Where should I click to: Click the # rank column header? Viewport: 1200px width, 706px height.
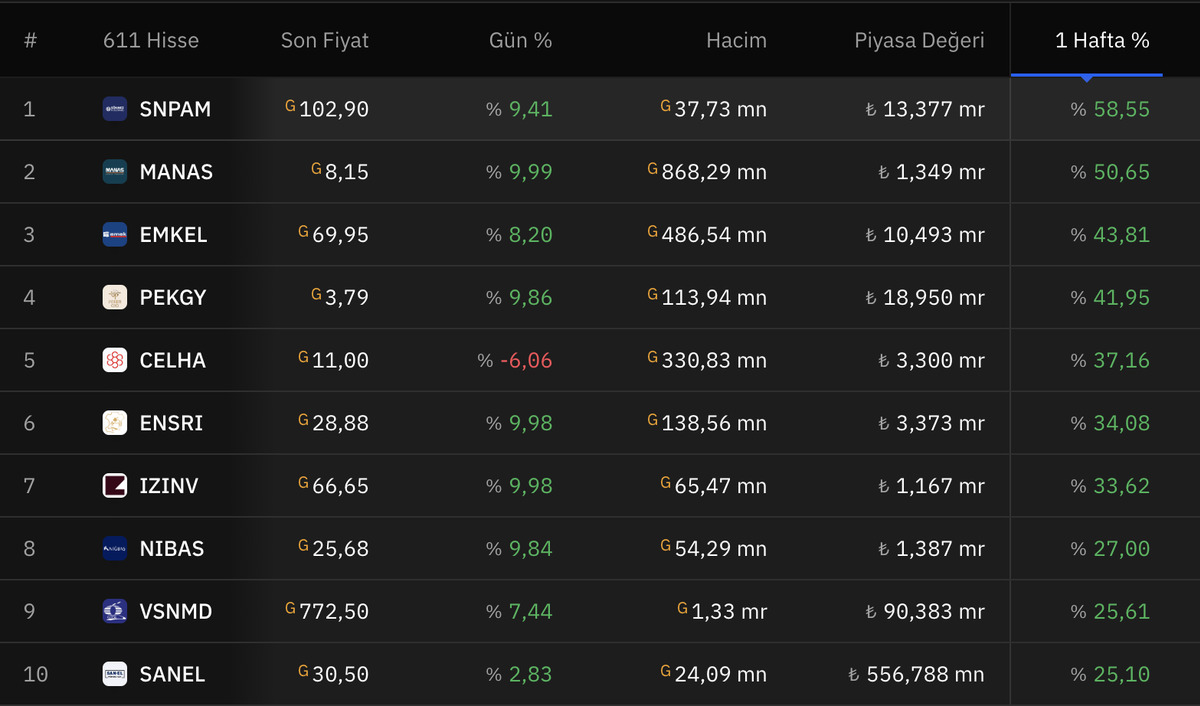[x=30, y=41]
